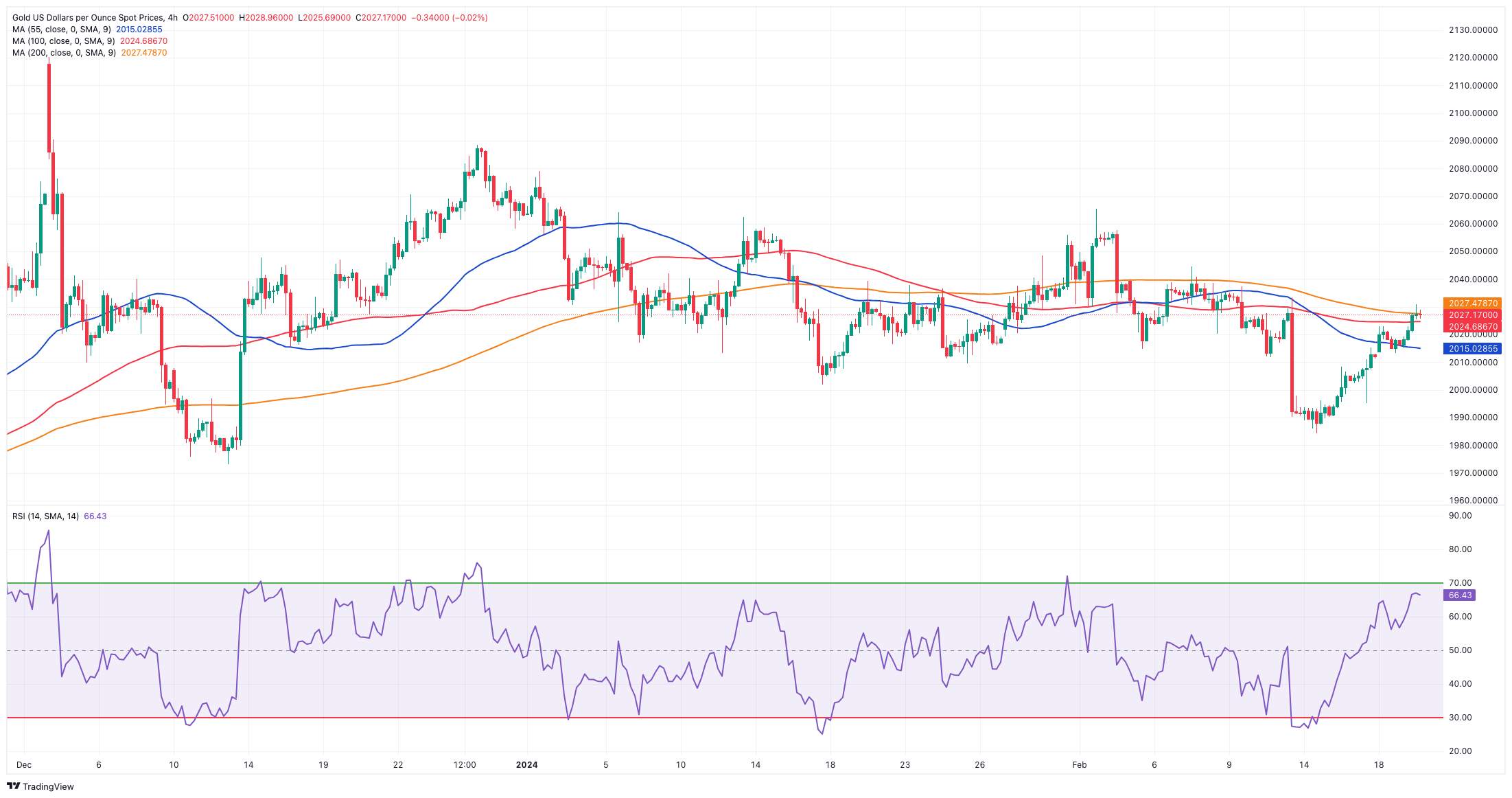The width and height of the screenshot is (1512, 798).
Task: Click the 2015.02855 MA 55 legend value
Action: (x=139, y=30)
